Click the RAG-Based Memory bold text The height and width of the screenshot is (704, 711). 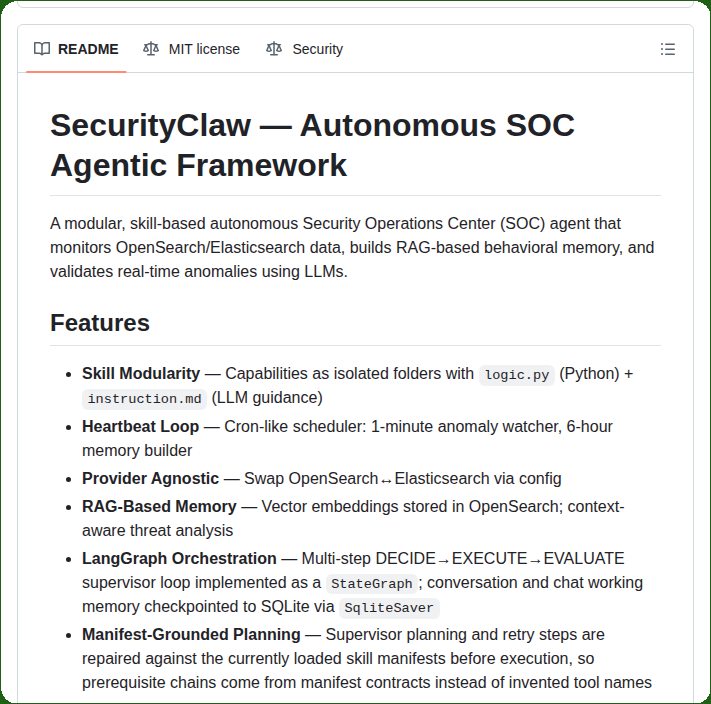[159, 506]
